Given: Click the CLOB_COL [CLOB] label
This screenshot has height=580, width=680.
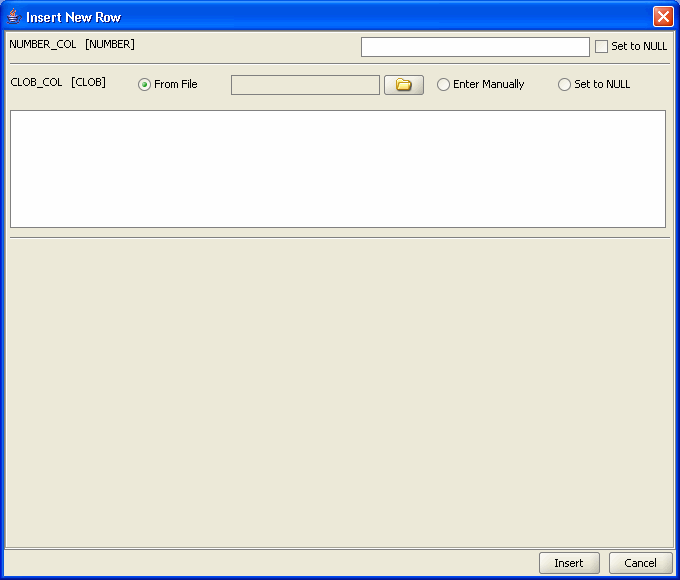Looking at the screenshot, I should (x=58, y=82).
